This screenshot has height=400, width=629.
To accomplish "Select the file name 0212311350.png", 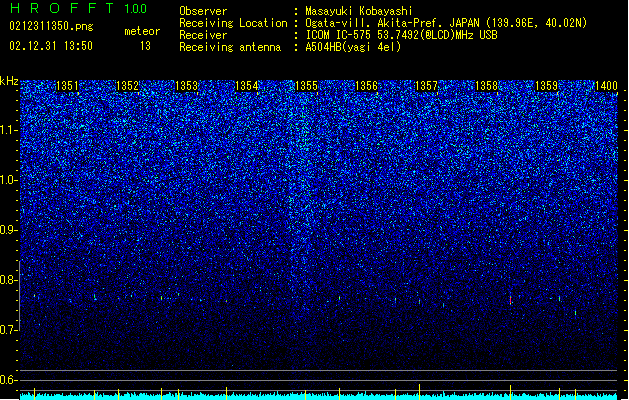I will [x=51, y=26].
